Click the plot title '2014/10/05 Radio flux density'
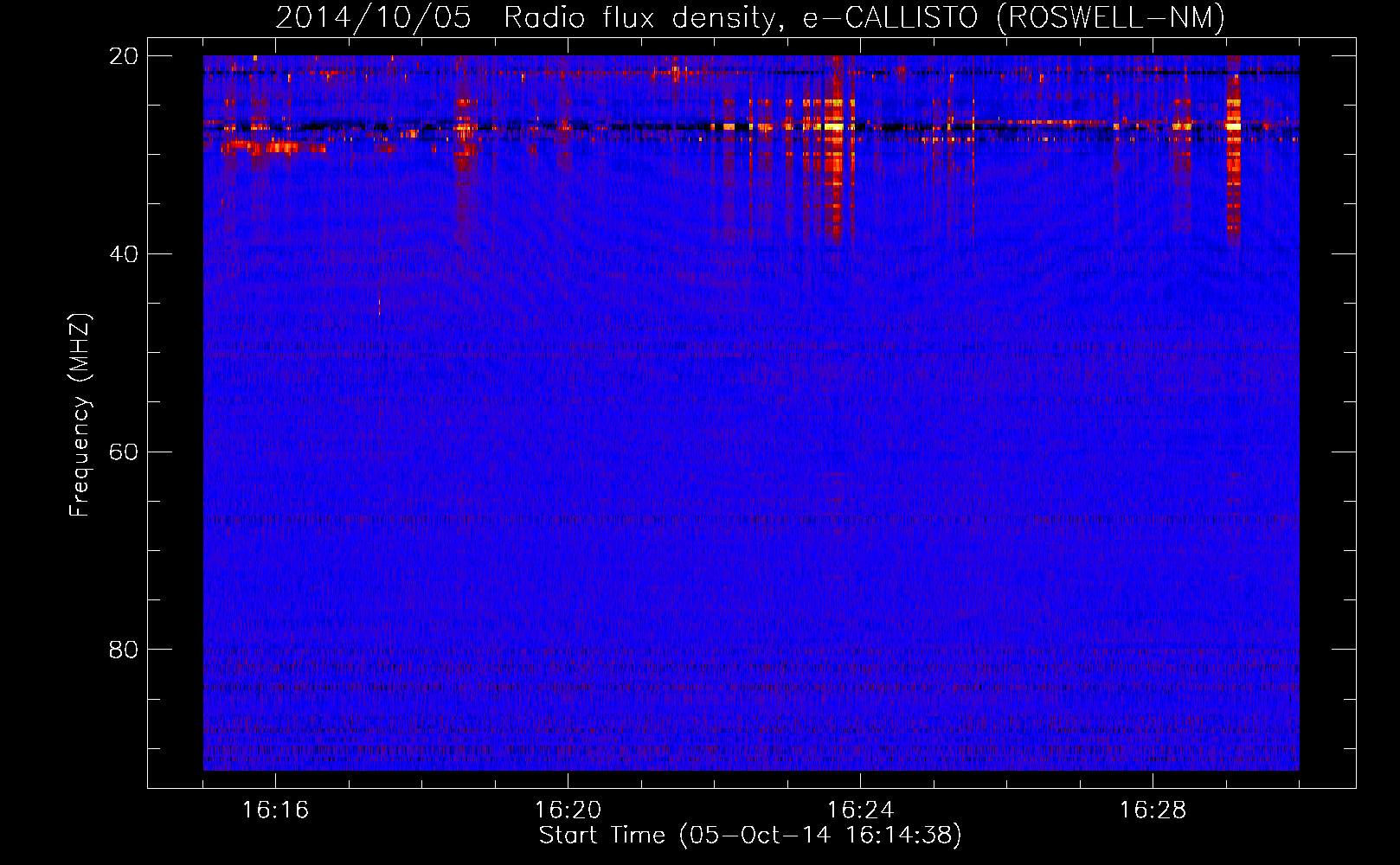This screenshot has width=1400, height=865. tap(749, 17)
